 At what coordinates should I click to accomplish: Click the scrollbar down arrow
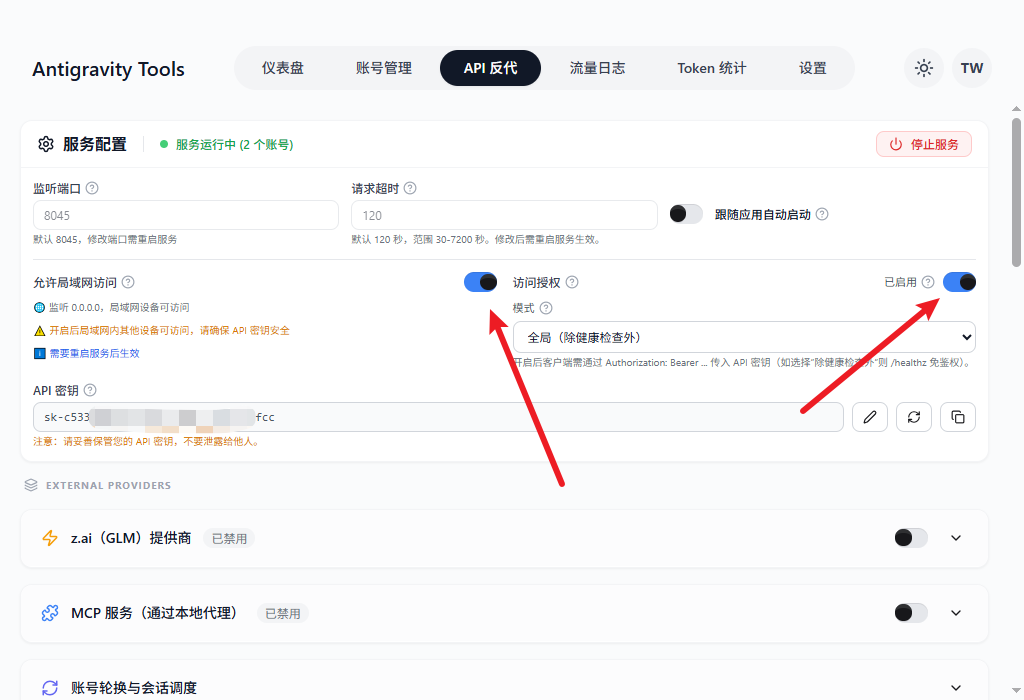[1016, 690]
